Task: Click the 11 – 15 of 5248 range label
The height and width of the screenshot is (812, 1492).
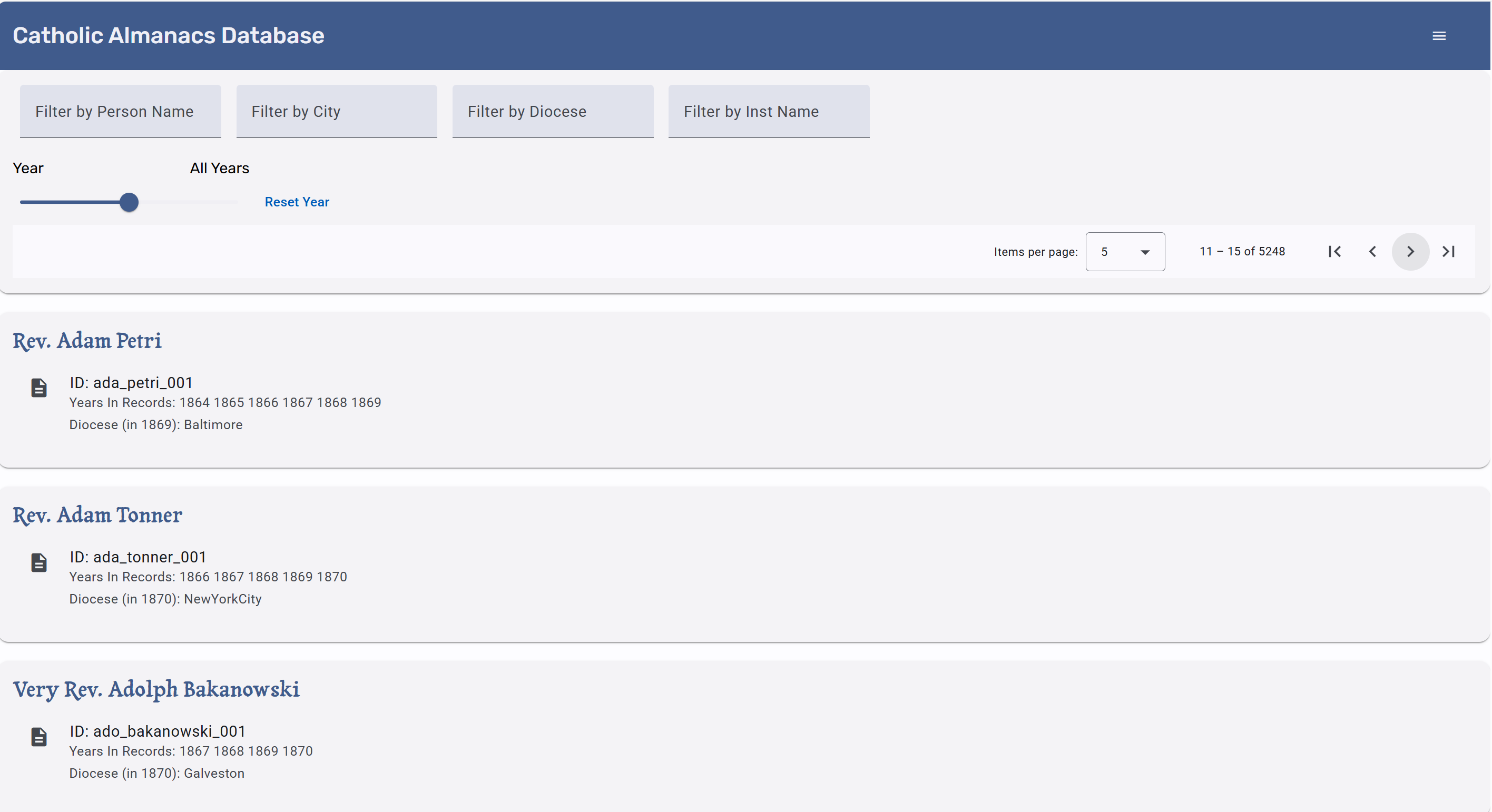Action: coord(1242,251)
